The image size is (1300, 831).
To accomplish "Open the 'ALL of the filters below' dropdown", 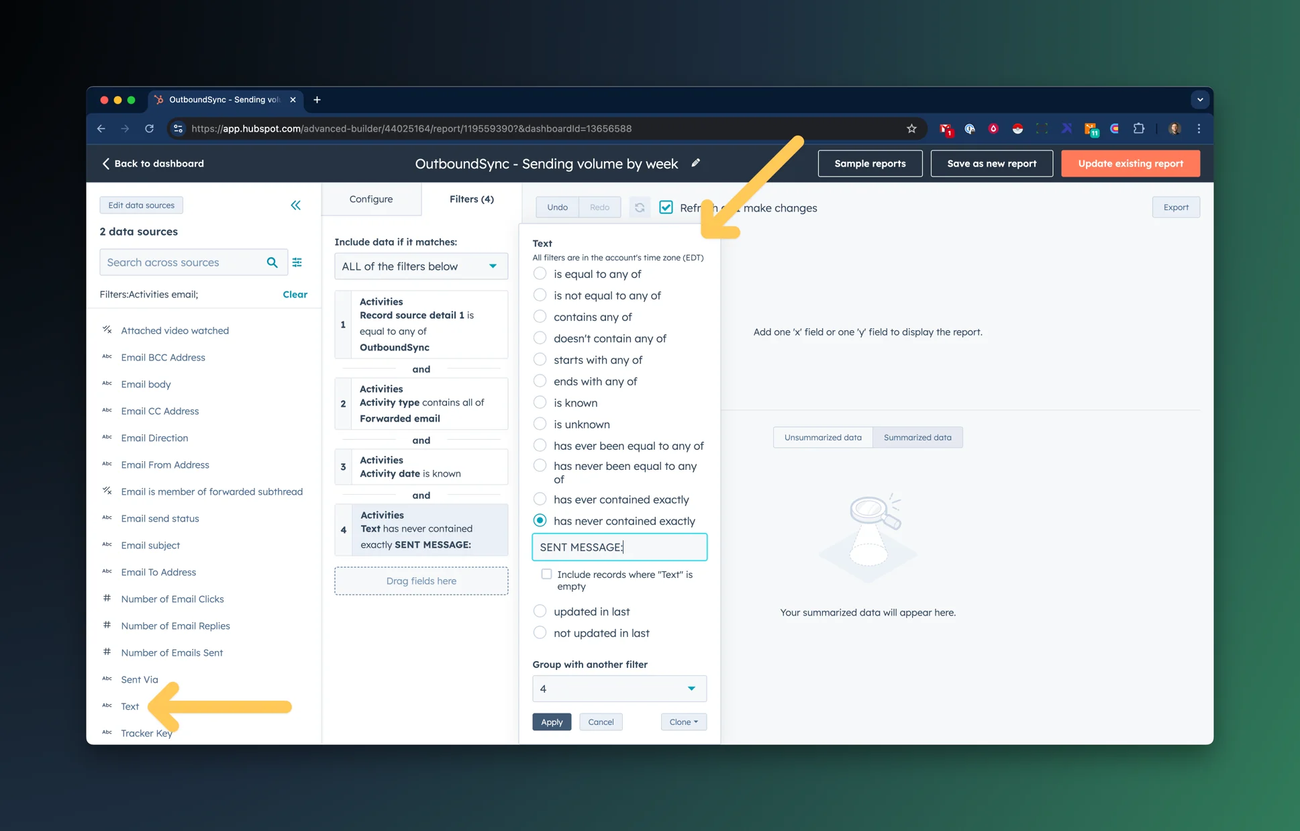I will (x=420, y=266).
